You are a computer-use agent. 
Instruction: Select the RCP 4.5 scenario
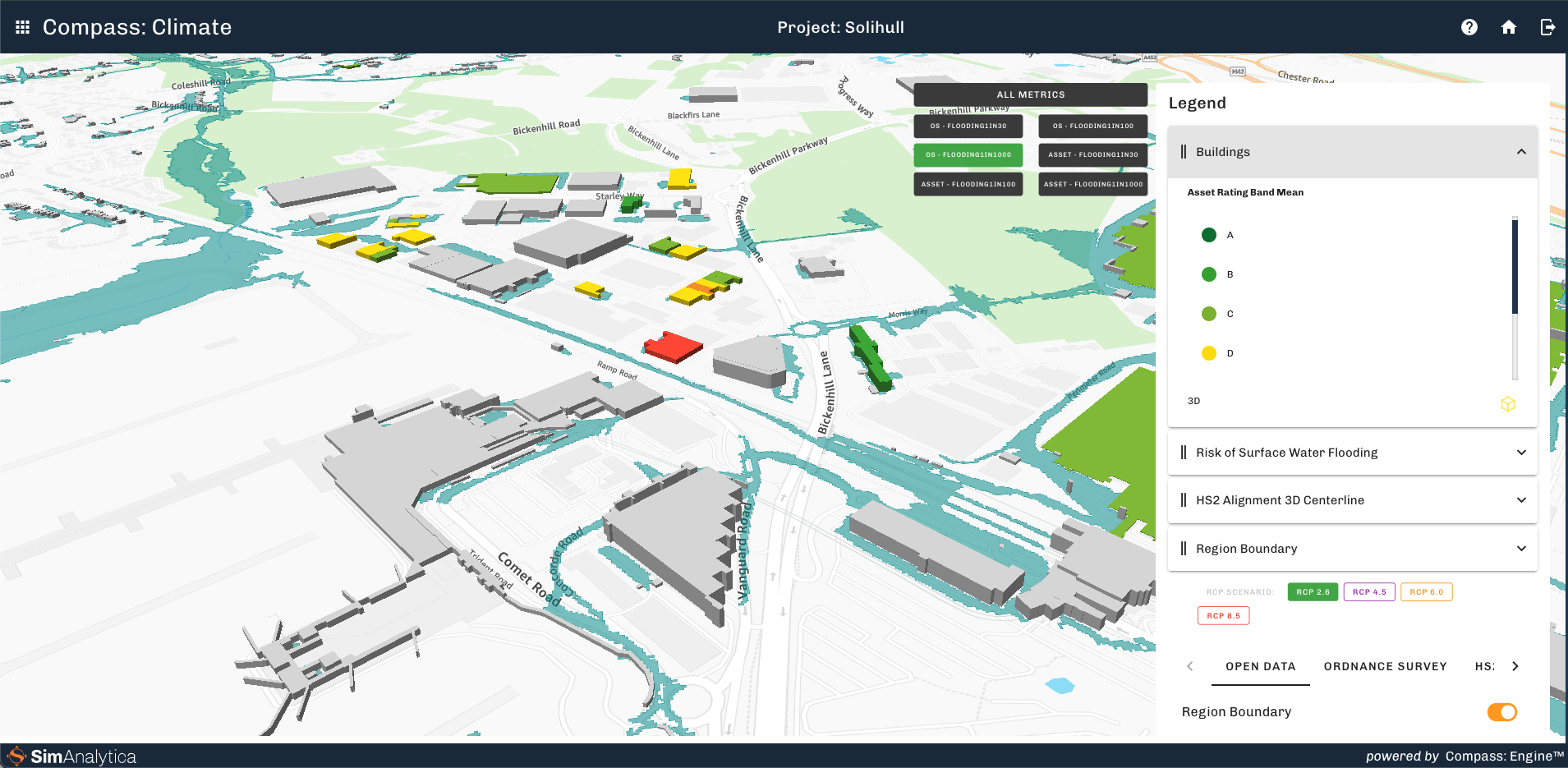[1369, 592]
